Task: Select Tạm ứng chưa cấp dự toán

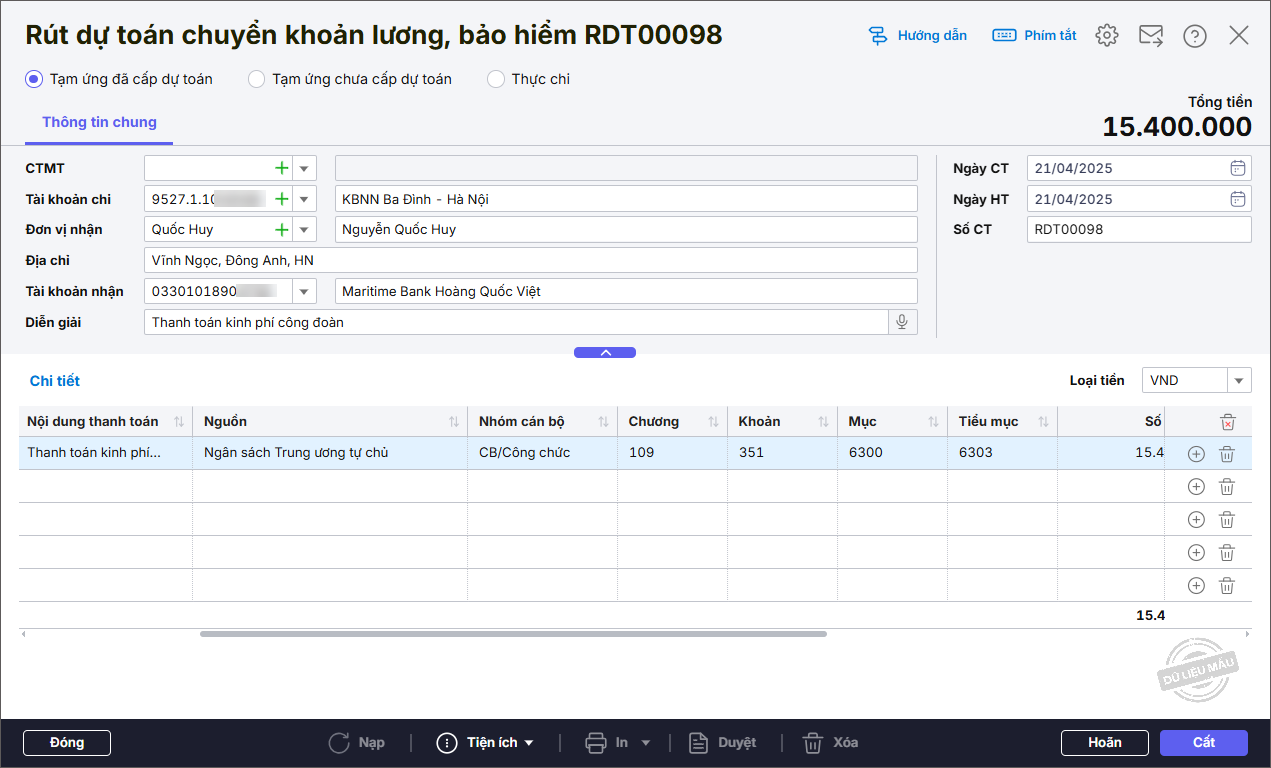Action: pos(257,79)
